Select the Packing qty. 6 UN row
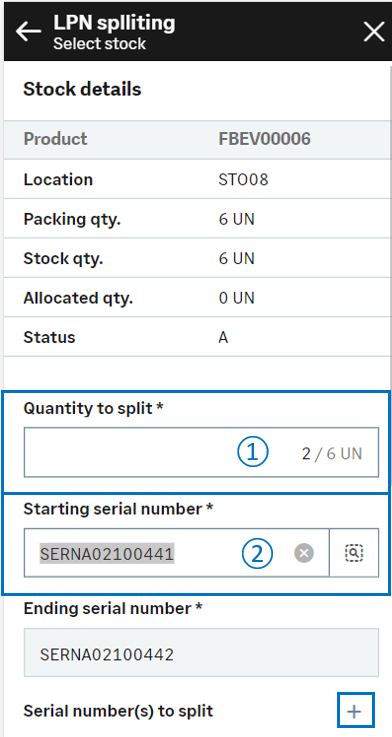This screenshot has width=392, height=737. (x=197, y=219)
